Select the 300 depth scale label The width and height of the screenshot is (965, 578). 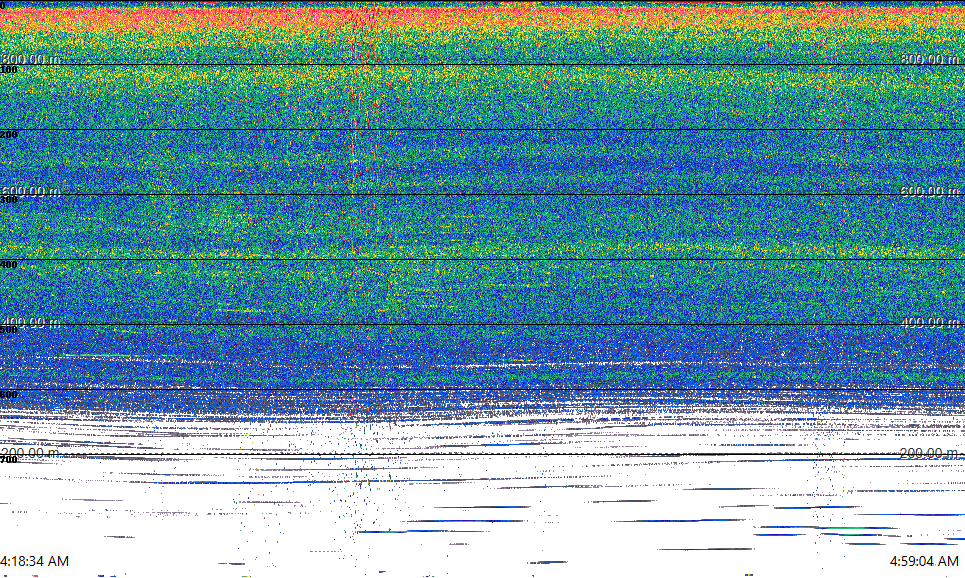point(9,199)
